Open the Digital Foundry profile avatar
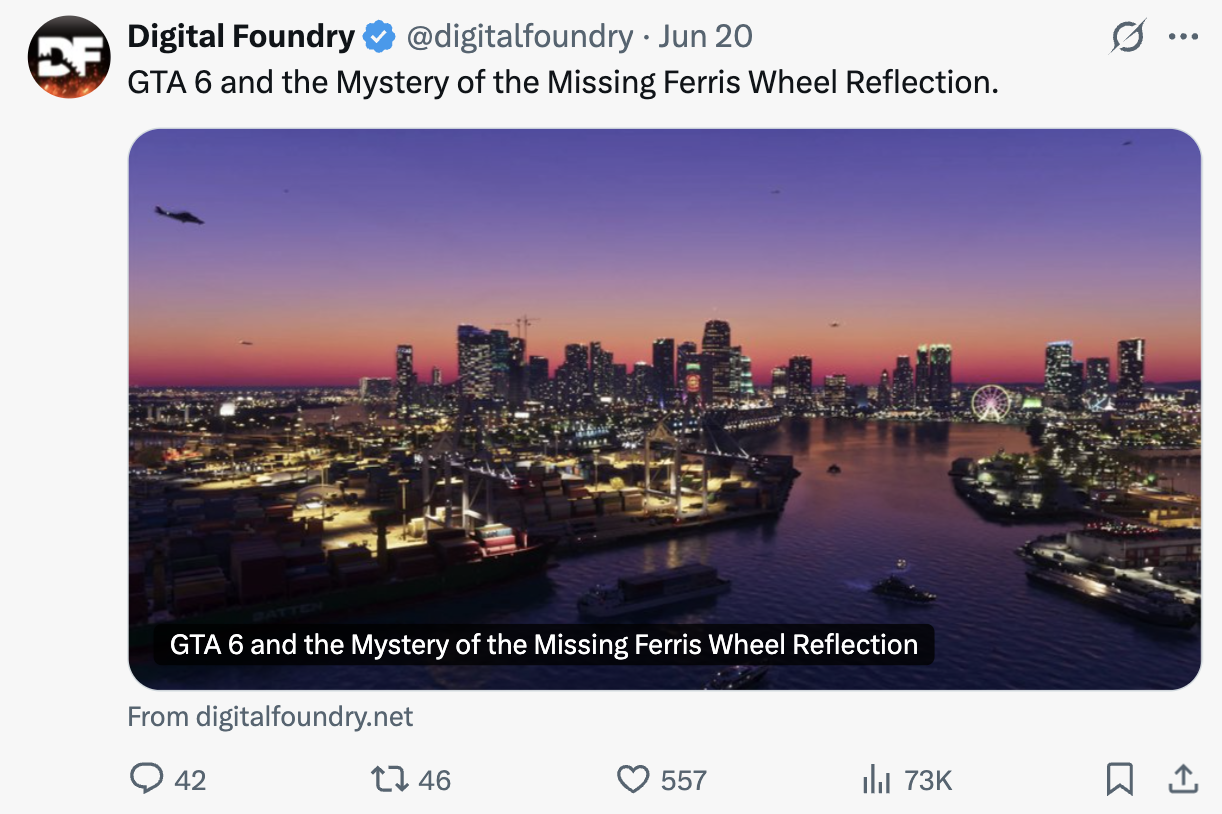Viewport: 1222px width, 814px height. (69, 57)
